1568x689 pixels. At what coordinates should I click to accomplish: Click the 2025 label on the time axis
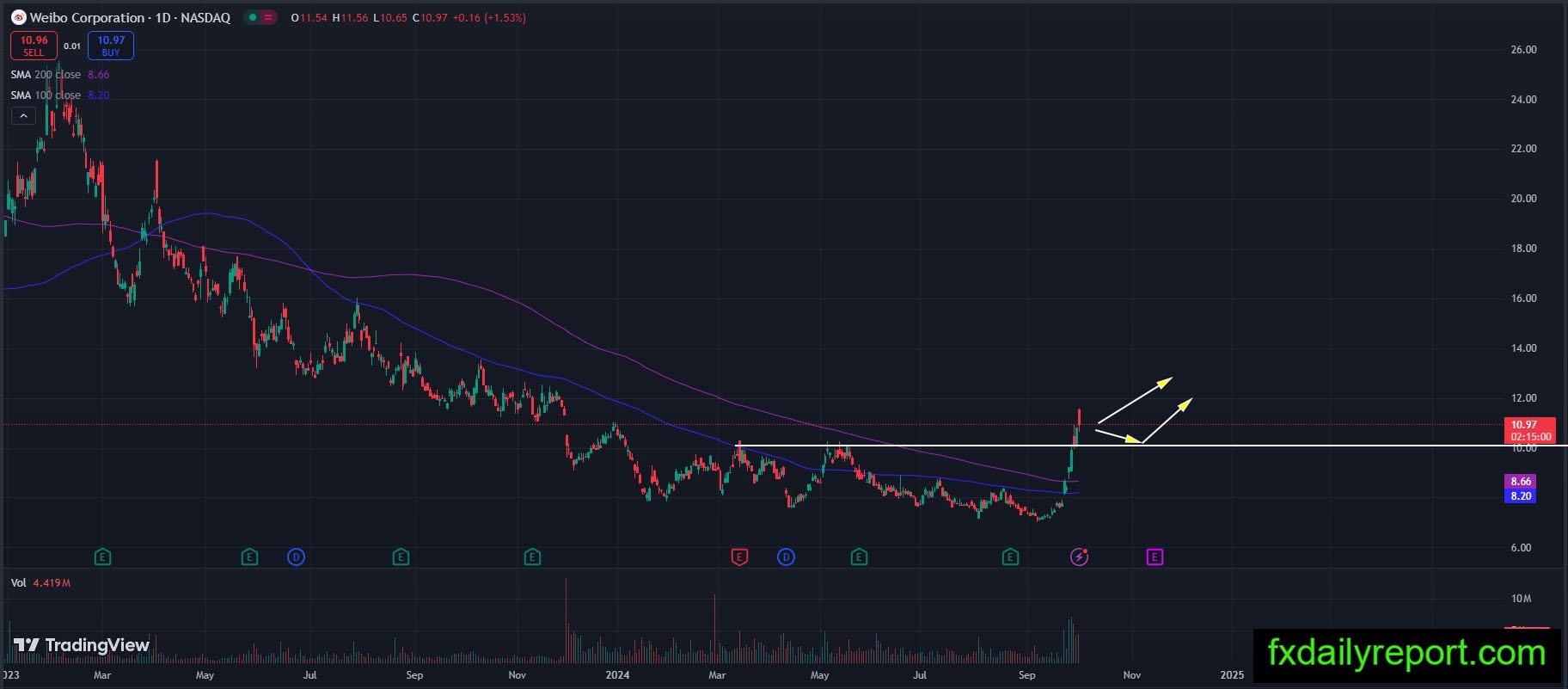point(1232,675)
